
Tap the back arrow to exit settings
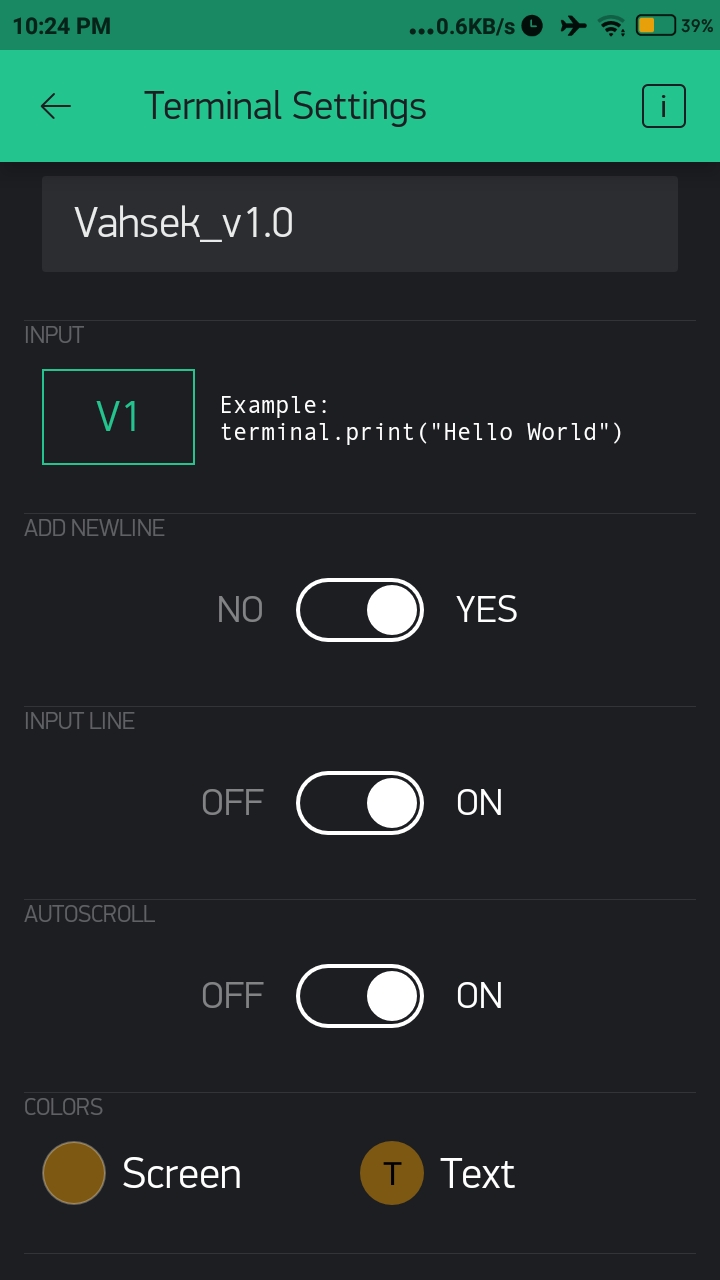[x=55, y=106]
